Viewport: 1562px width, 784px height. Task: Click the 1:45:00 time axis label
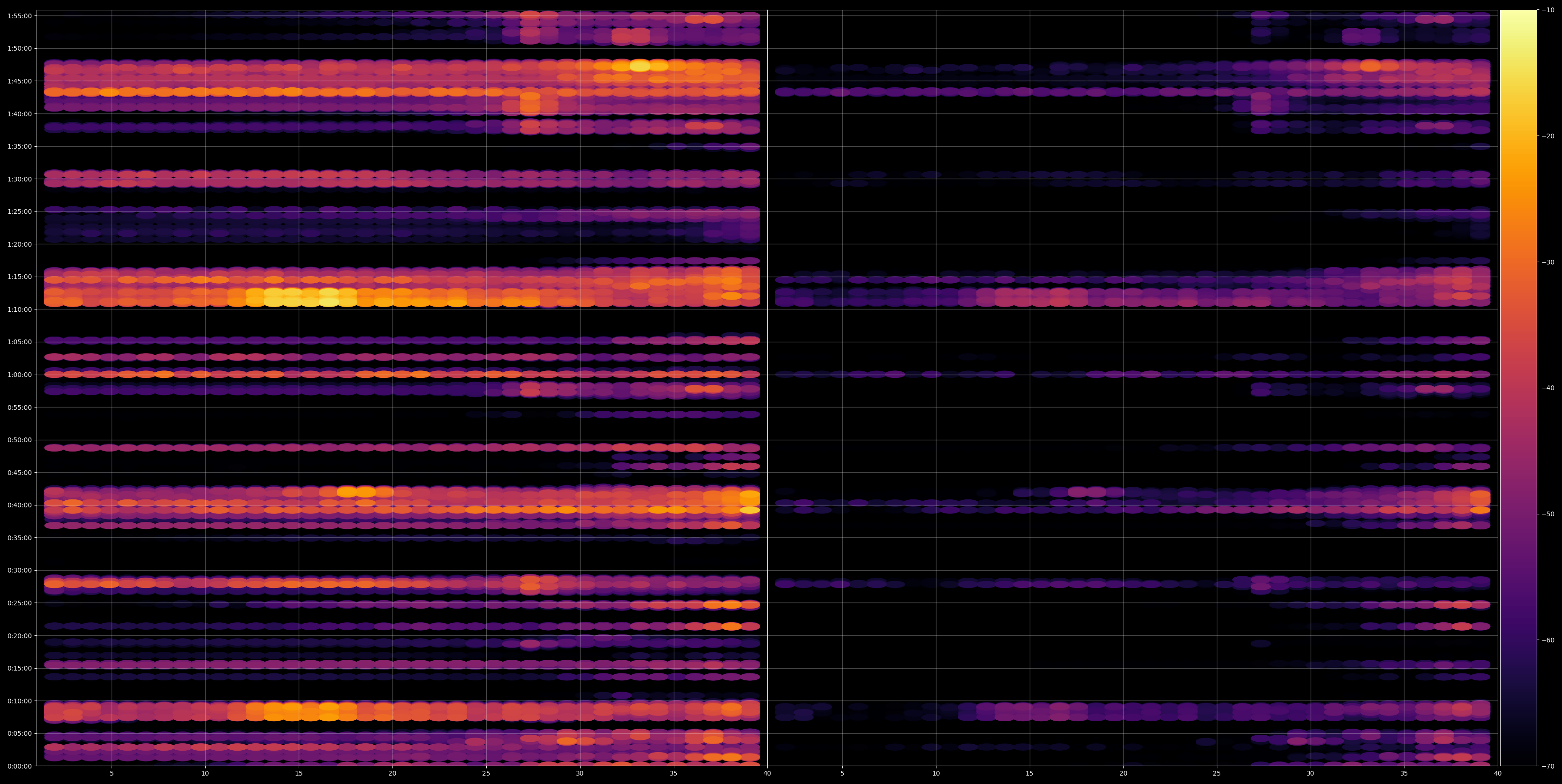tap(19, 81)
